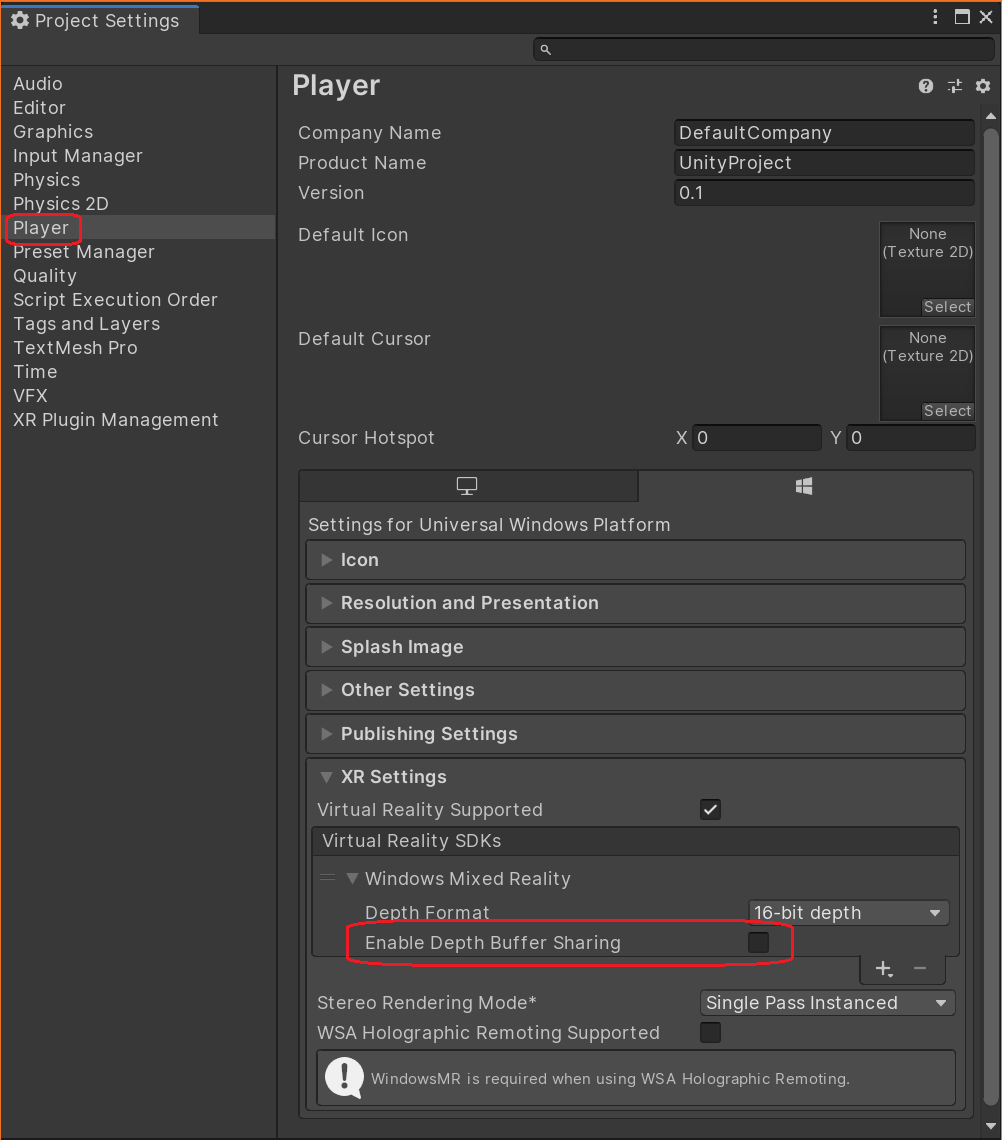This screenshot has width=1002, height=1140.
Task: Click the Project Settings gear icon in title
Action: pyautogui.click(x=20, y=18)
